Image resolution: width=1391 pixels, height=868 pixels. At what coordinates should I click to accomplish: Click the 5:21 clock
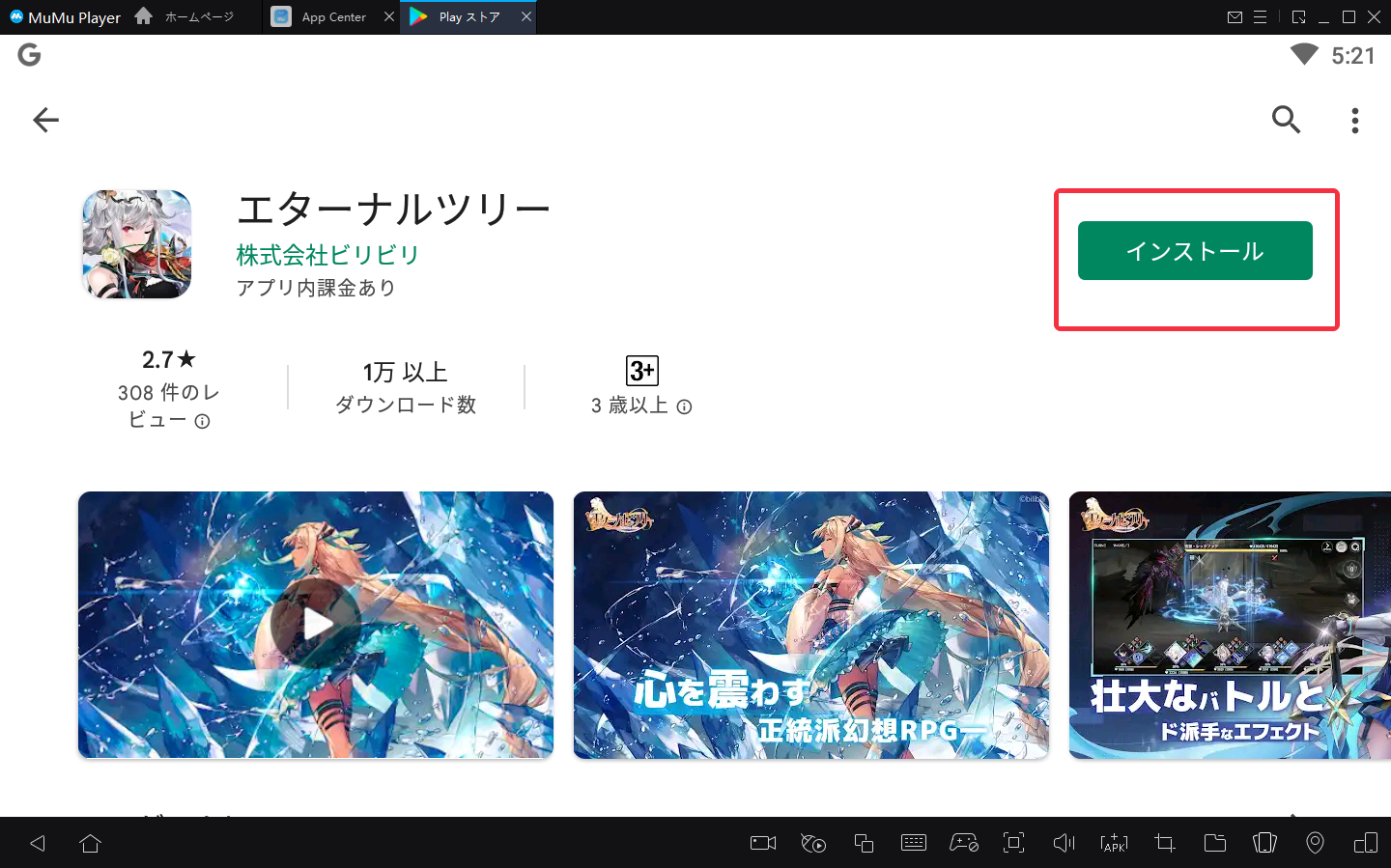pos(1352,56)
